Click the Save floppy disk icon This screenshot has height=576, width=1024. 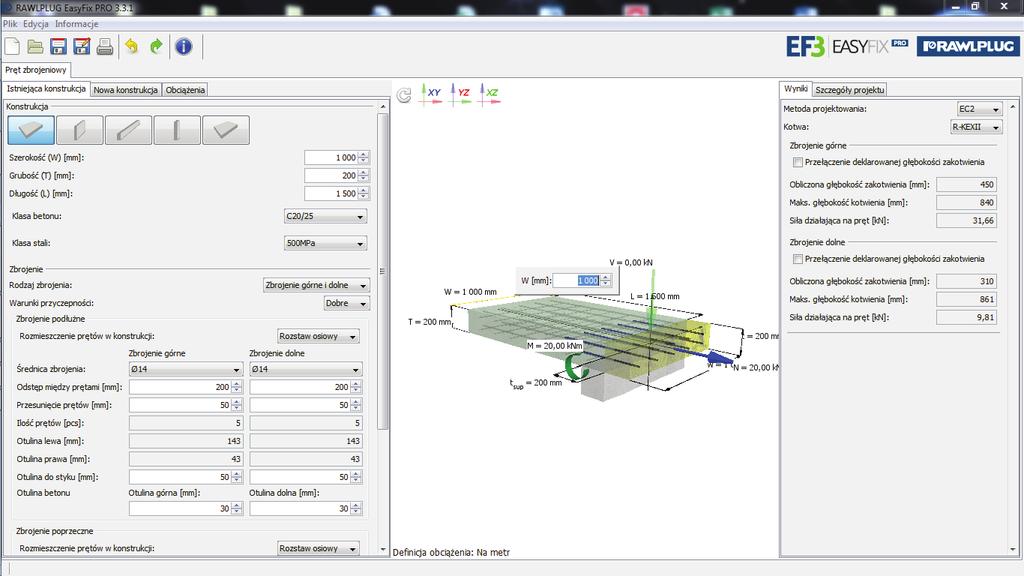coord(59,46)
